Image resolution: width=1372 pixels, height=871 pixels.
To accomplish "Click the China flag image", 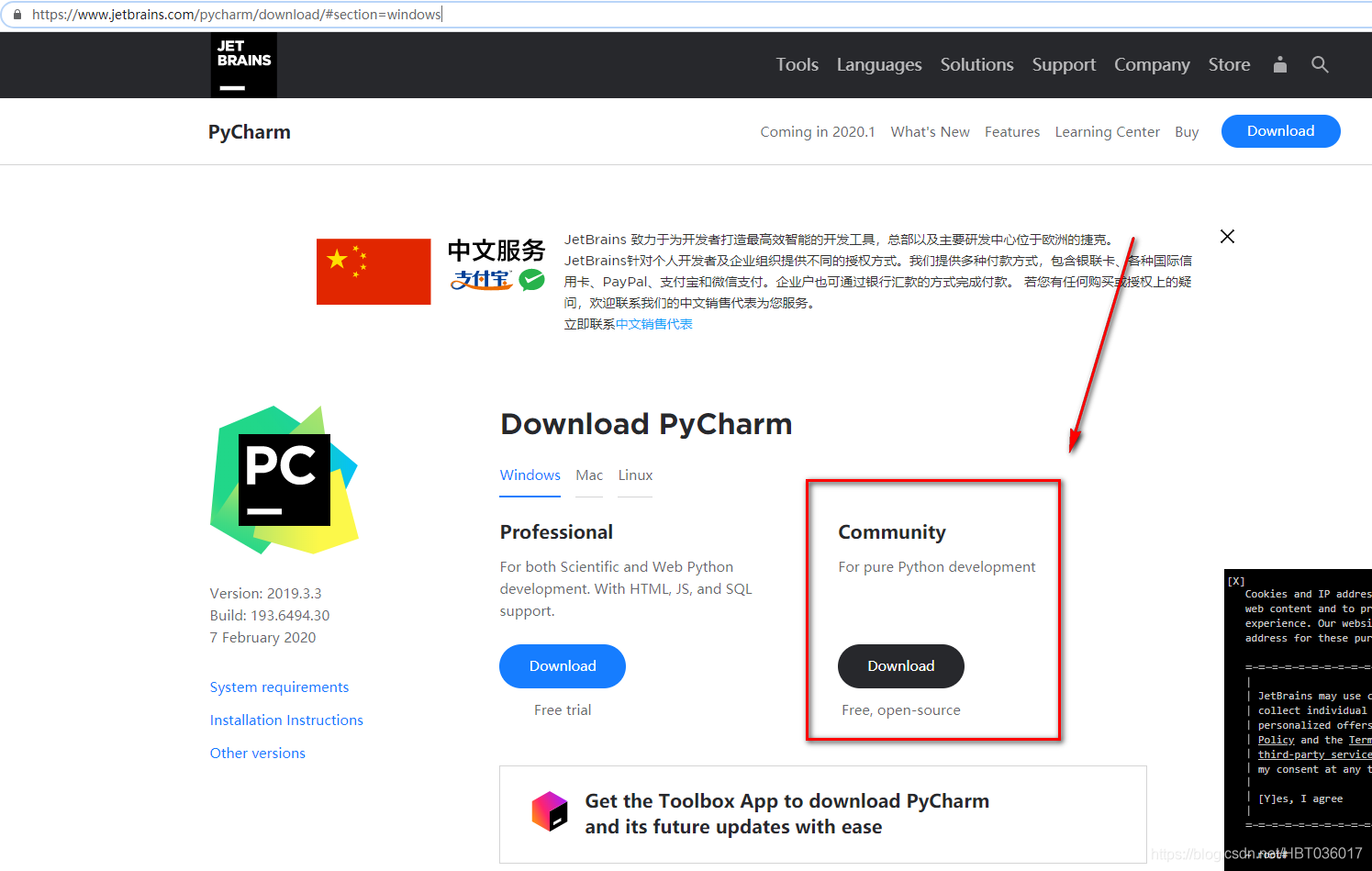I will (374, 272).
